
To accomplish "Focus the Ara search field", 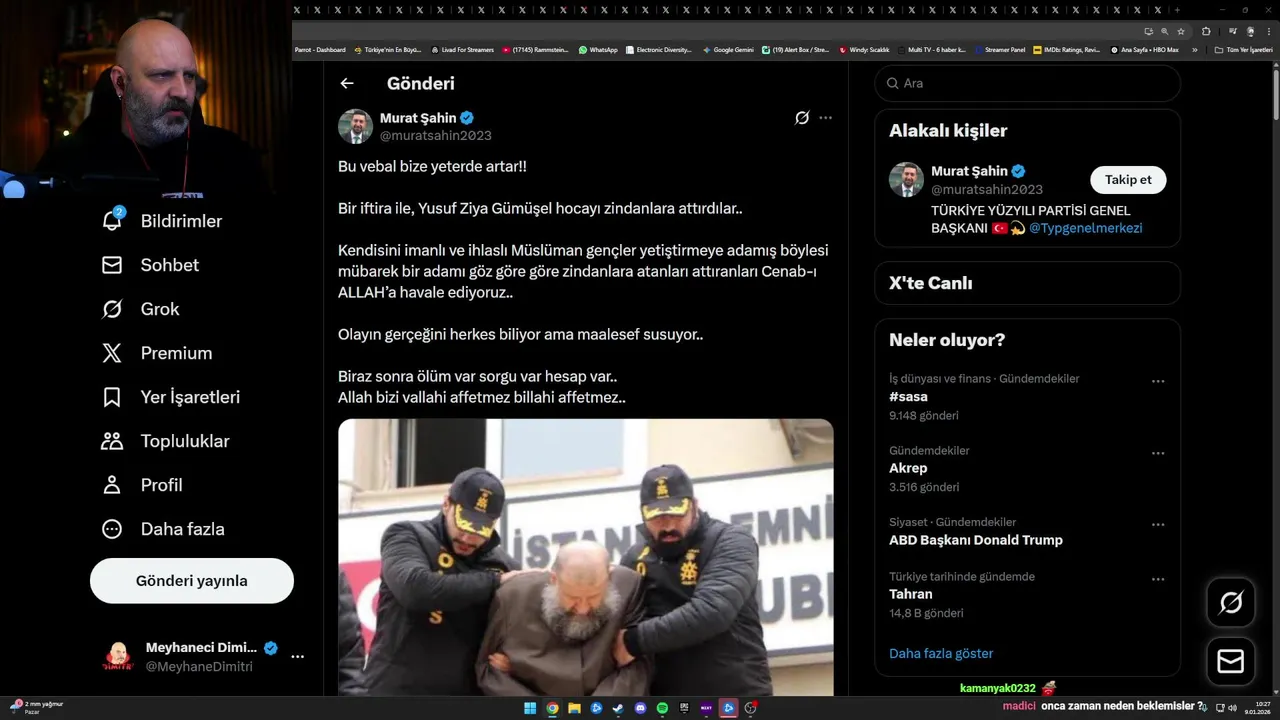I will coord(1028,83).
